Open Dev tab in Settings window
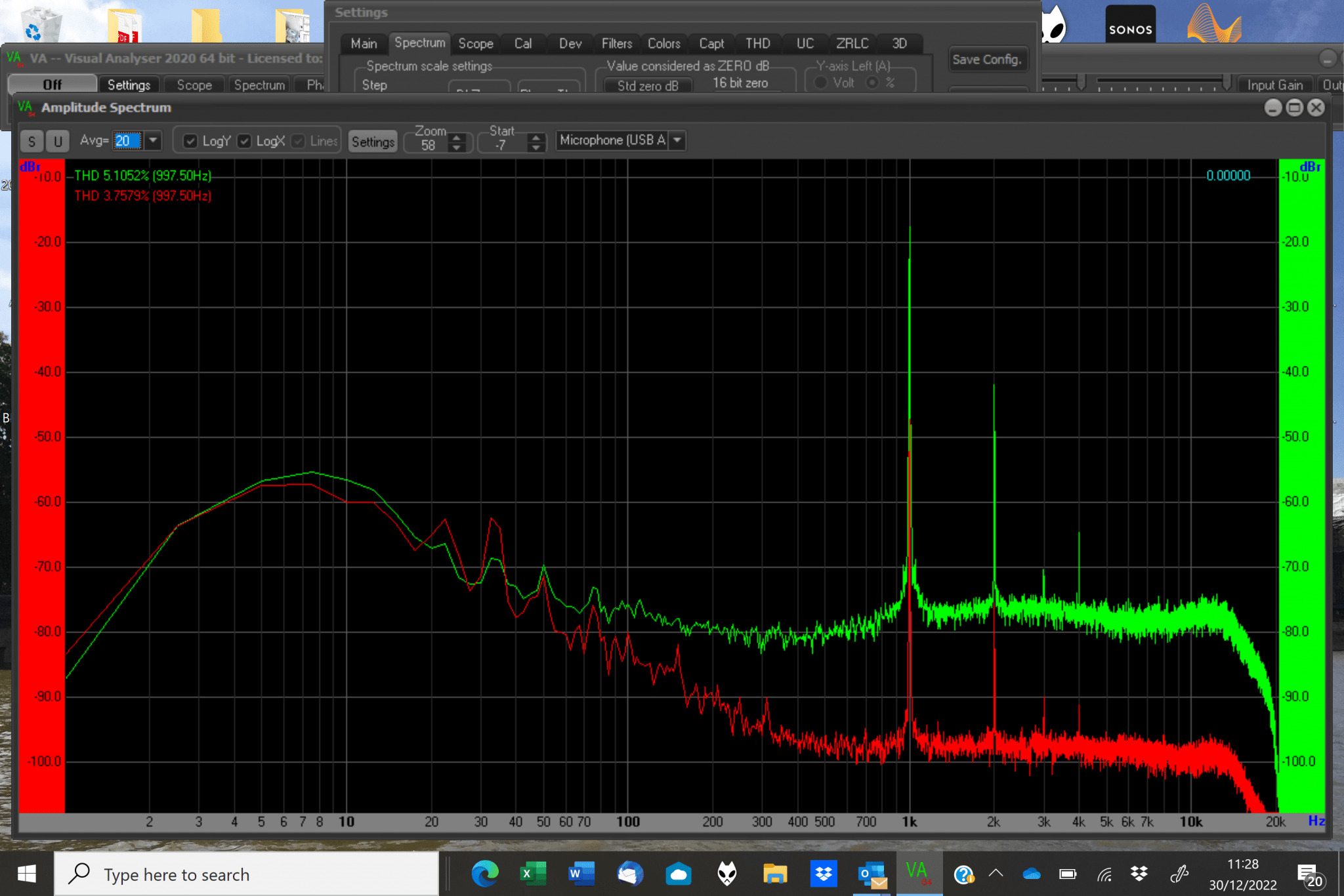The height and width of the screenshot is (896, 1344). pyautogui.click(x=570, y=43)
